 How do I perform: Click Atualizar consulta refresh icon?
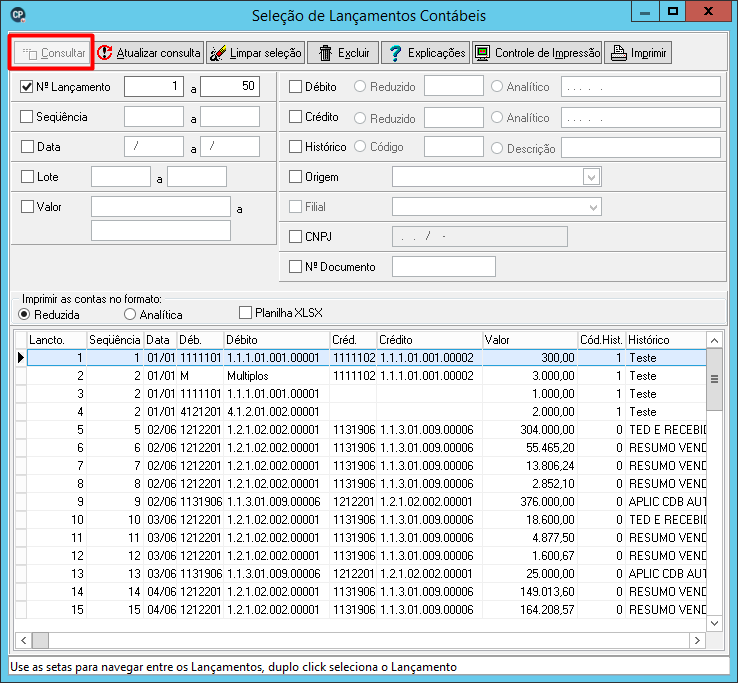104,53
